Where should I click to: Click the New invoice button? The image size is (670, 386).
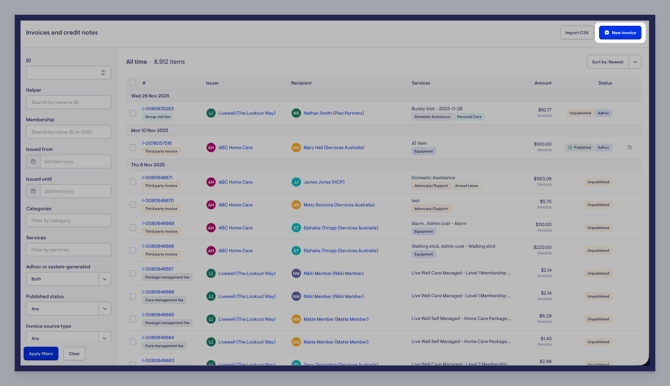(620, 33)
